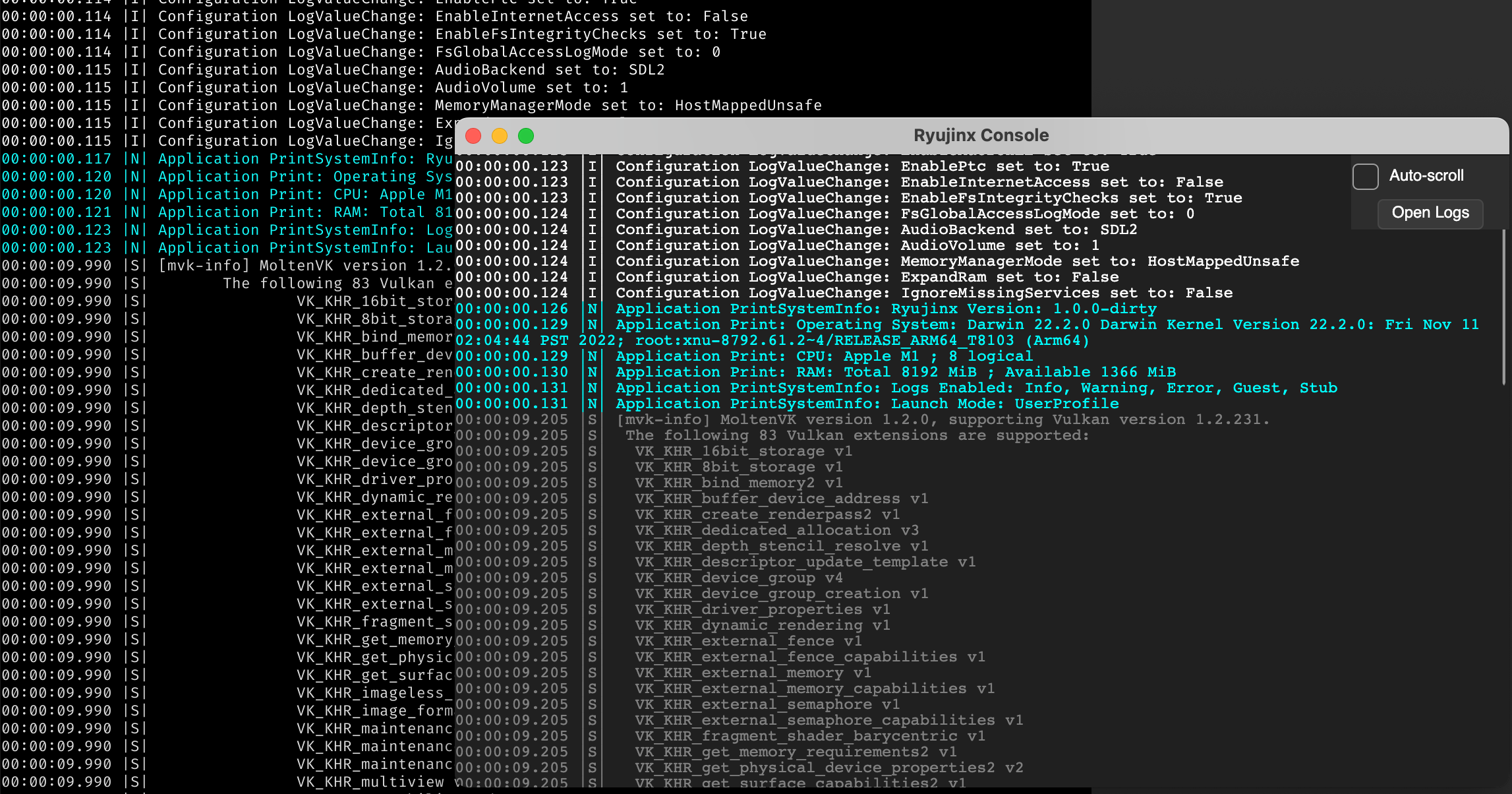This screenshot has width=1512, height=794.
Task: Enable the Auto-scroll checkbox
Action: (1365, 176)
